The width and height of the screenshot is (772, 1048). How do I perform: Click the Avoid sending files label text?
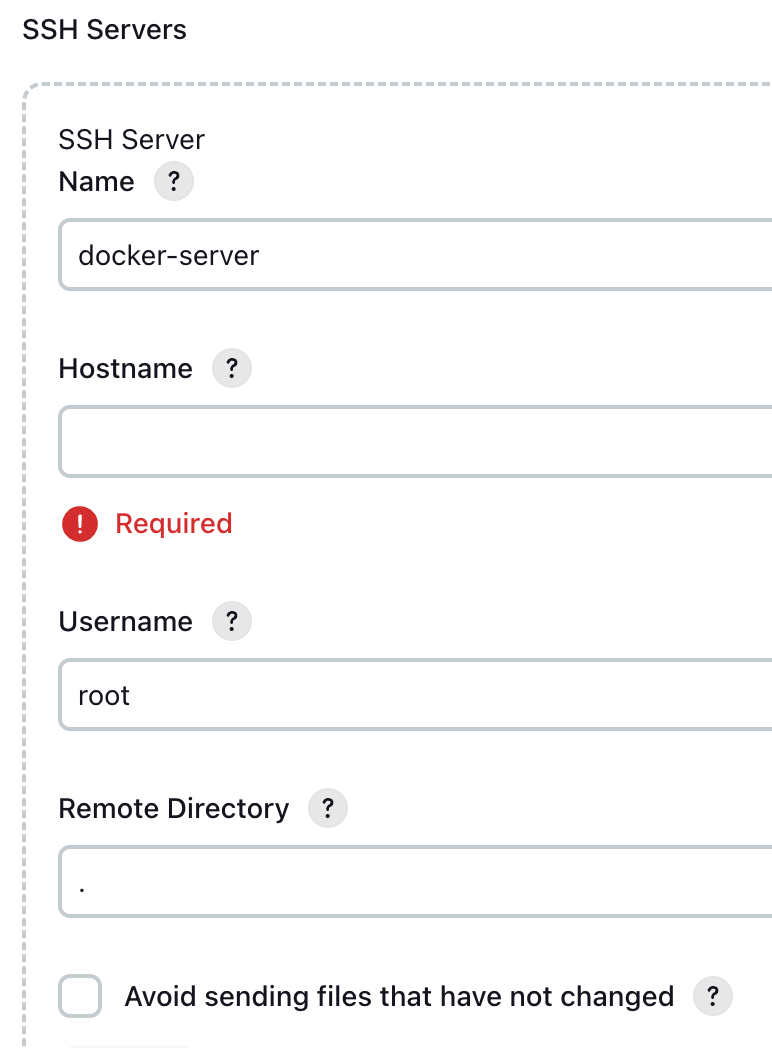click(399, 996)
